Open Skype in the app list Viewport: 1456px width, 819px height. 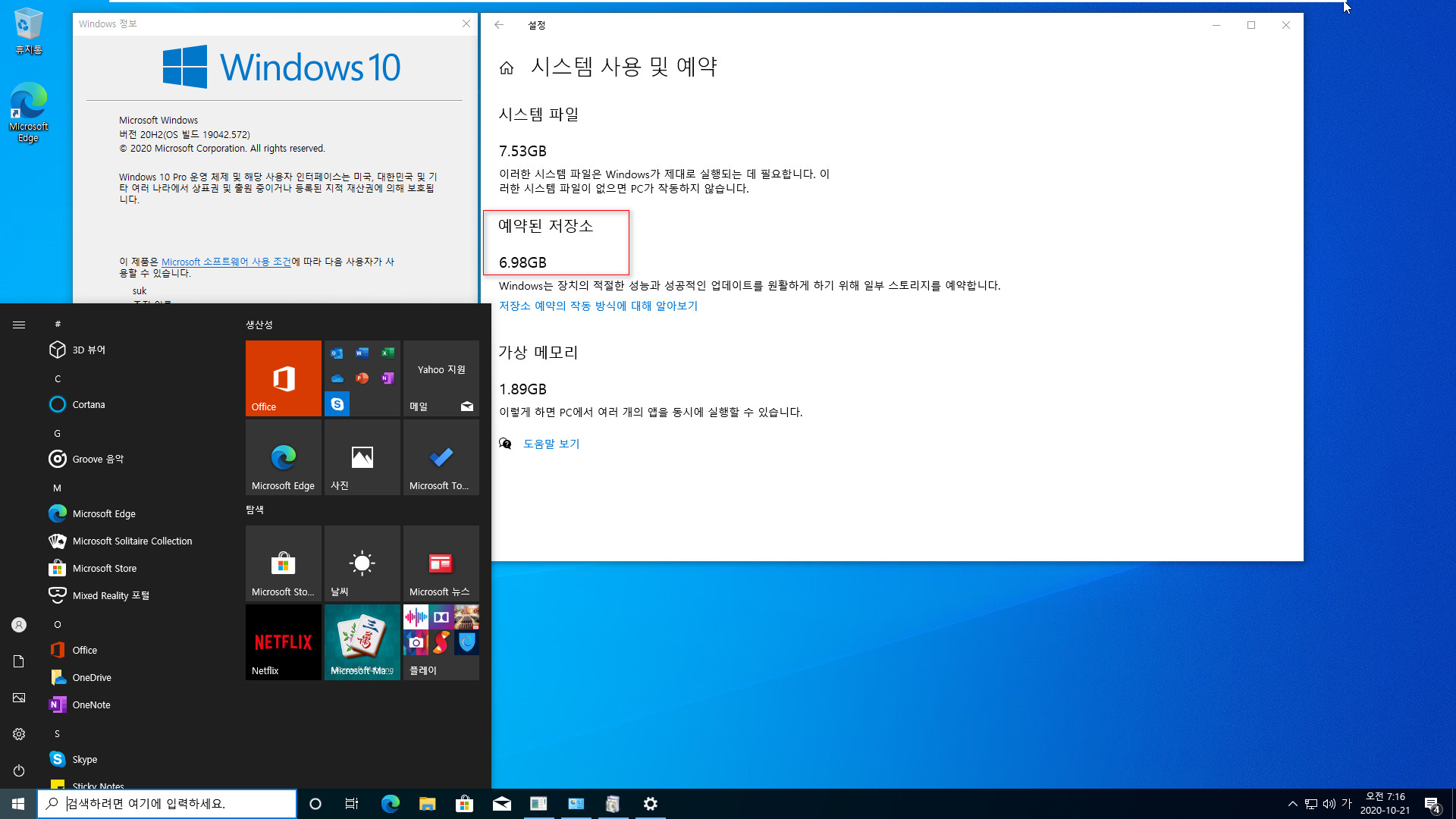[x=136, y=759]
